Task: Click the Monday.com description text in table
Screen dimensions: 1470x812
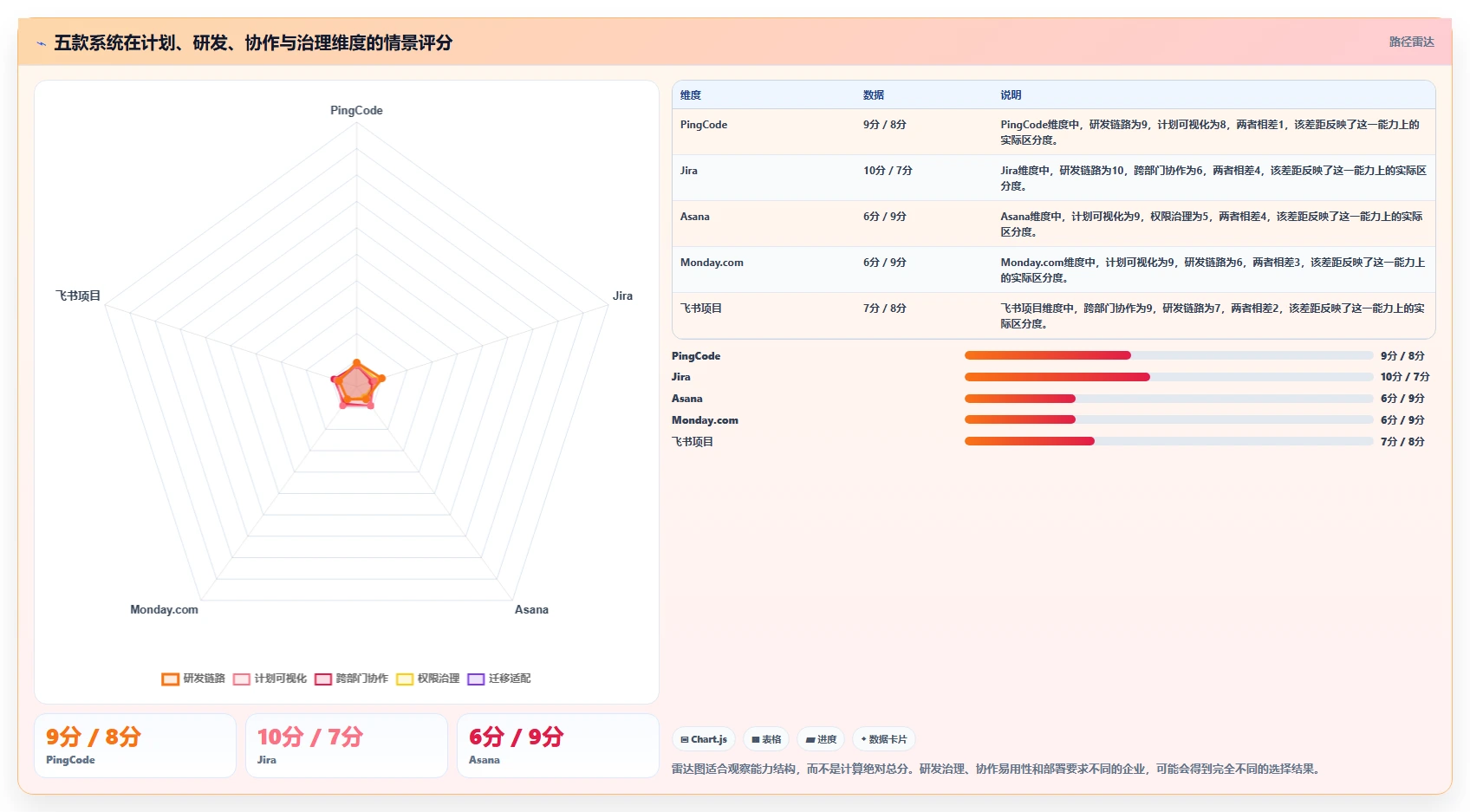Action: point(1213,270)
